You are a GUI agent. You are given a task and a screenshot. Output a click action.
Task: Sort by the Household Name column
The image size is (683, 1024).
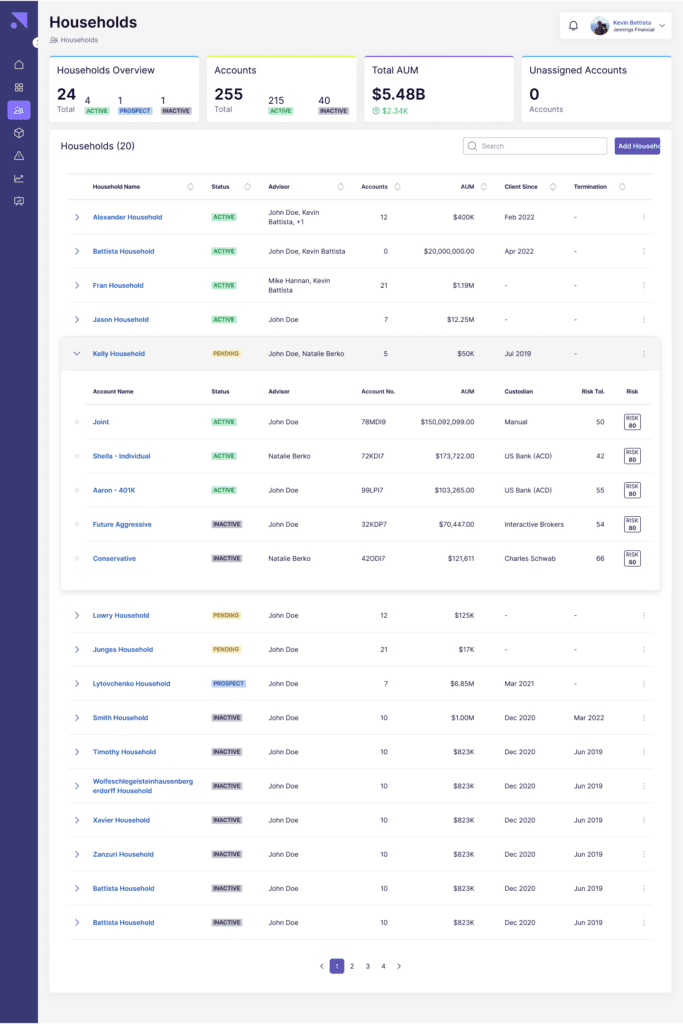point(190,187)
